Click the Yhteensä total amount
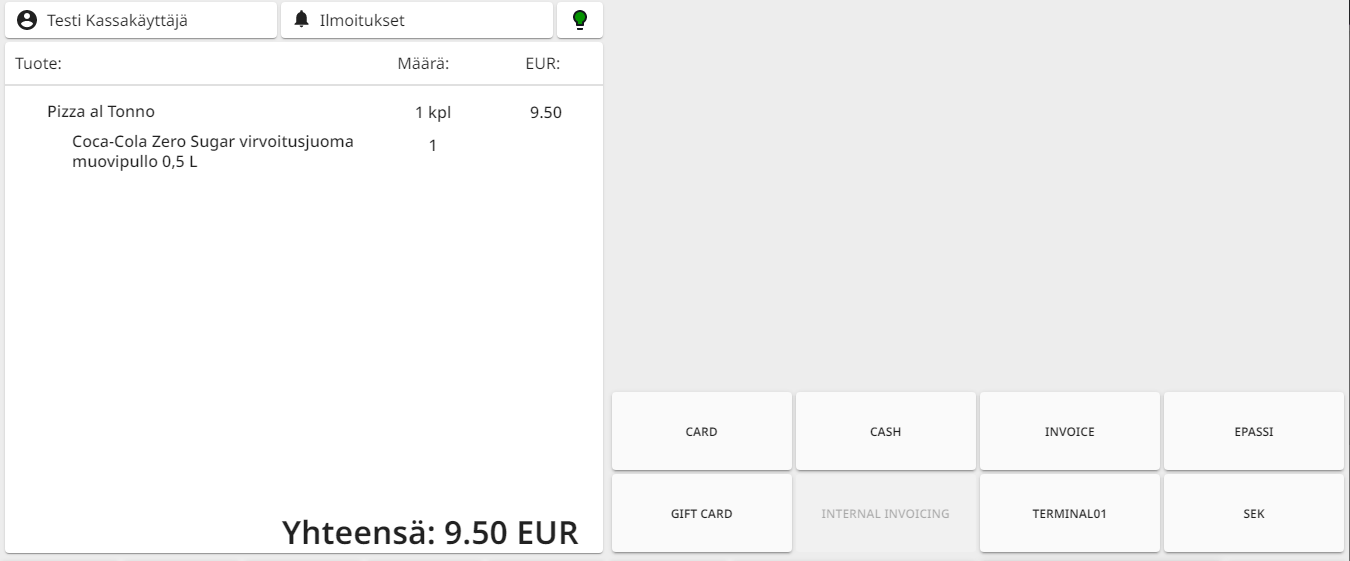Screen dimensions: 1350x561 point(430,532)
